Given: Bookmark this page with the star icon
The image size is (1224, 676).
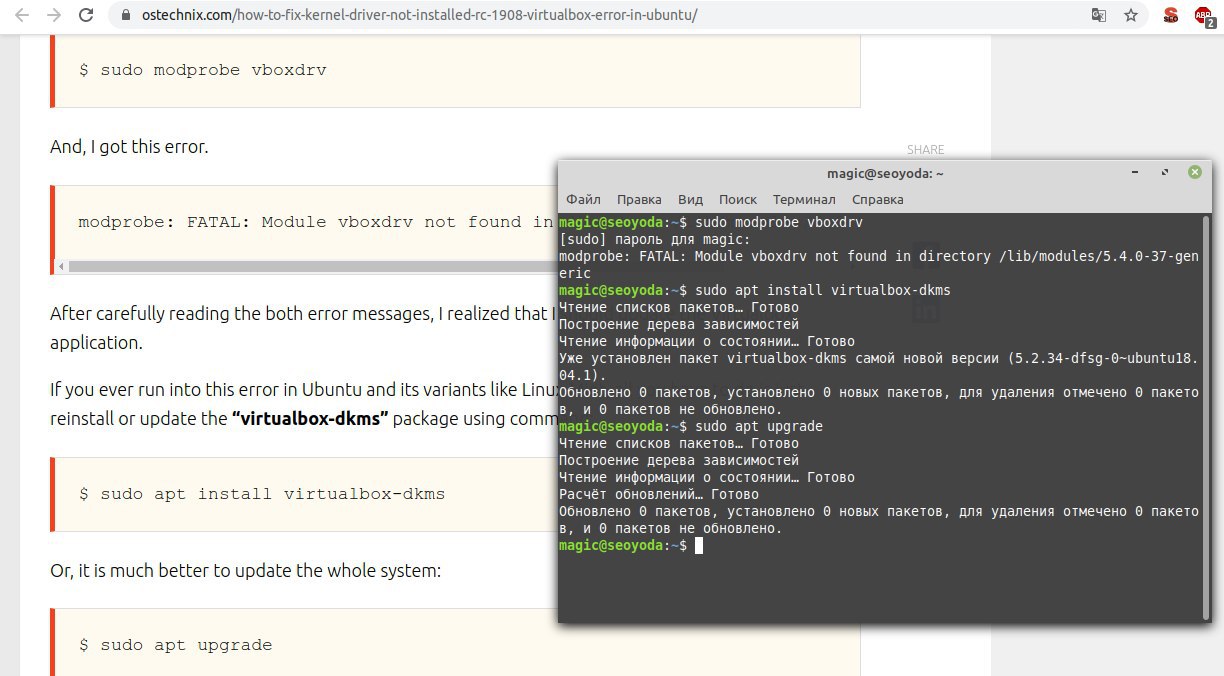Looking at the screenshot, I should coord(1131,16).
